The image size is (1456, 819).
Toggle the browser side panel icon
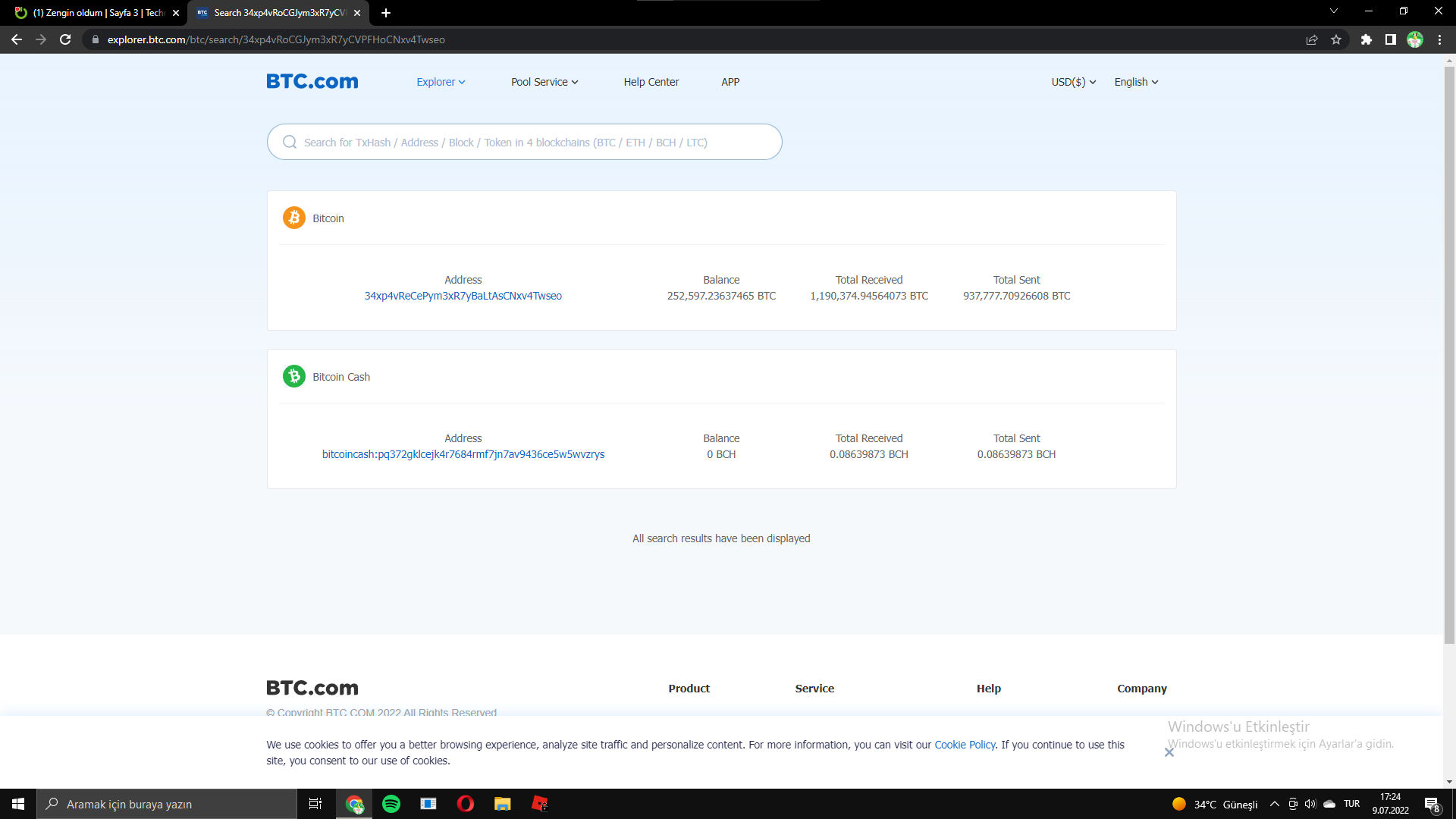point(1390,39)
